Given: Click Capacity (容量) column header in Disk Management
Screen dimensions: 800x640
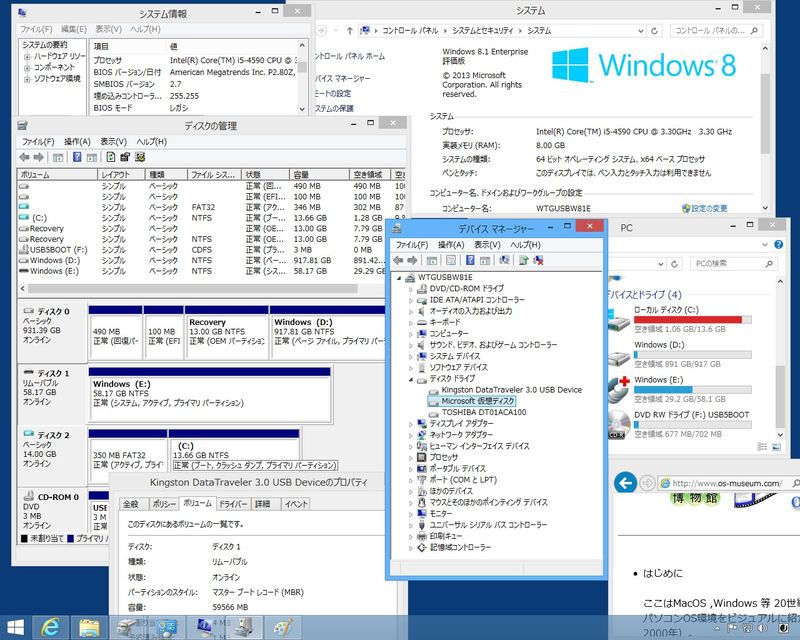Looking at the screenshot, I should (x=319, y=175).
